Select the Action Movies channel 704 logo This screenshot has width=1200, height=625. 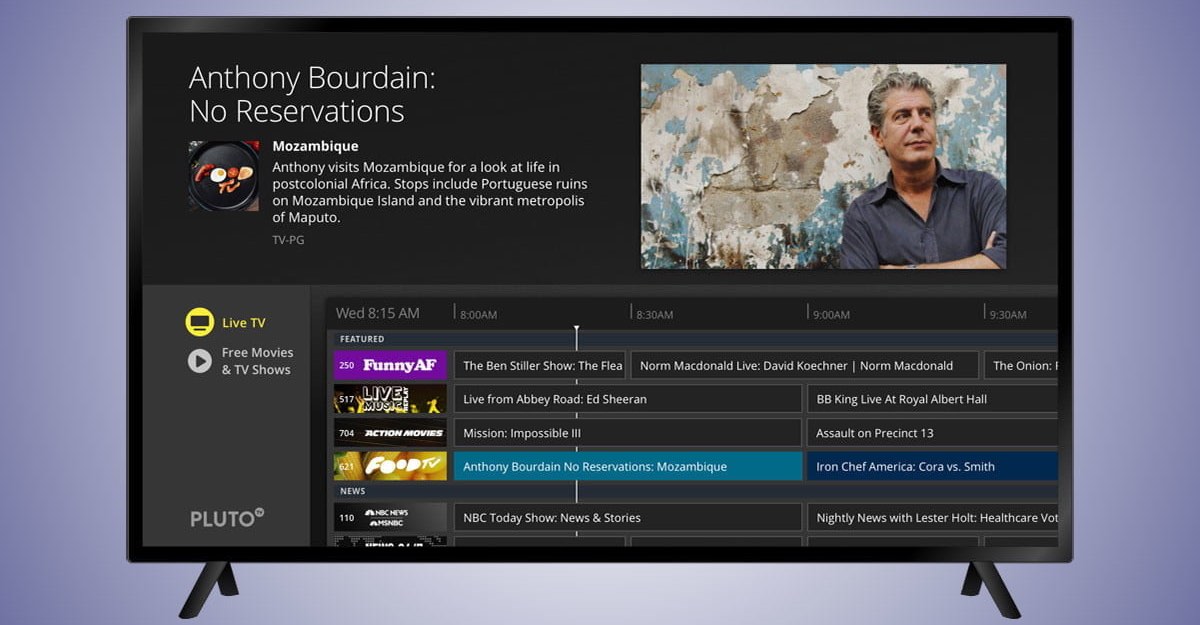click(x=390, y=433)
